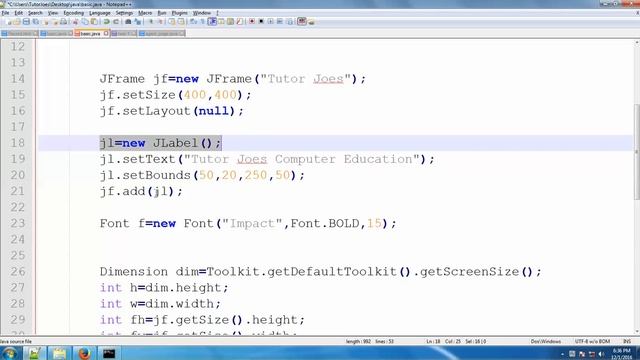This screenshot has width=640, height=360.
Task: Undo the last edit with green arrow
Action: (x=106, y=22)
